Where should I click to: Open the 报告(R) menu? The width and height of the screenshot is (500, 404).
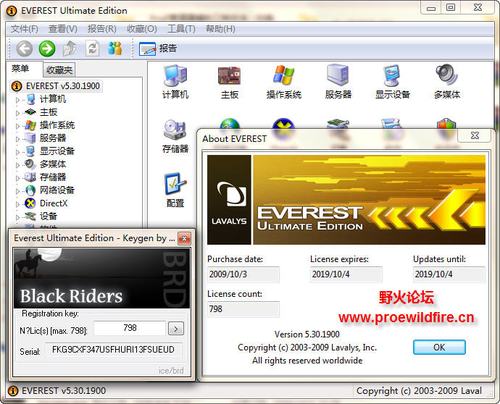coord(102,29)
